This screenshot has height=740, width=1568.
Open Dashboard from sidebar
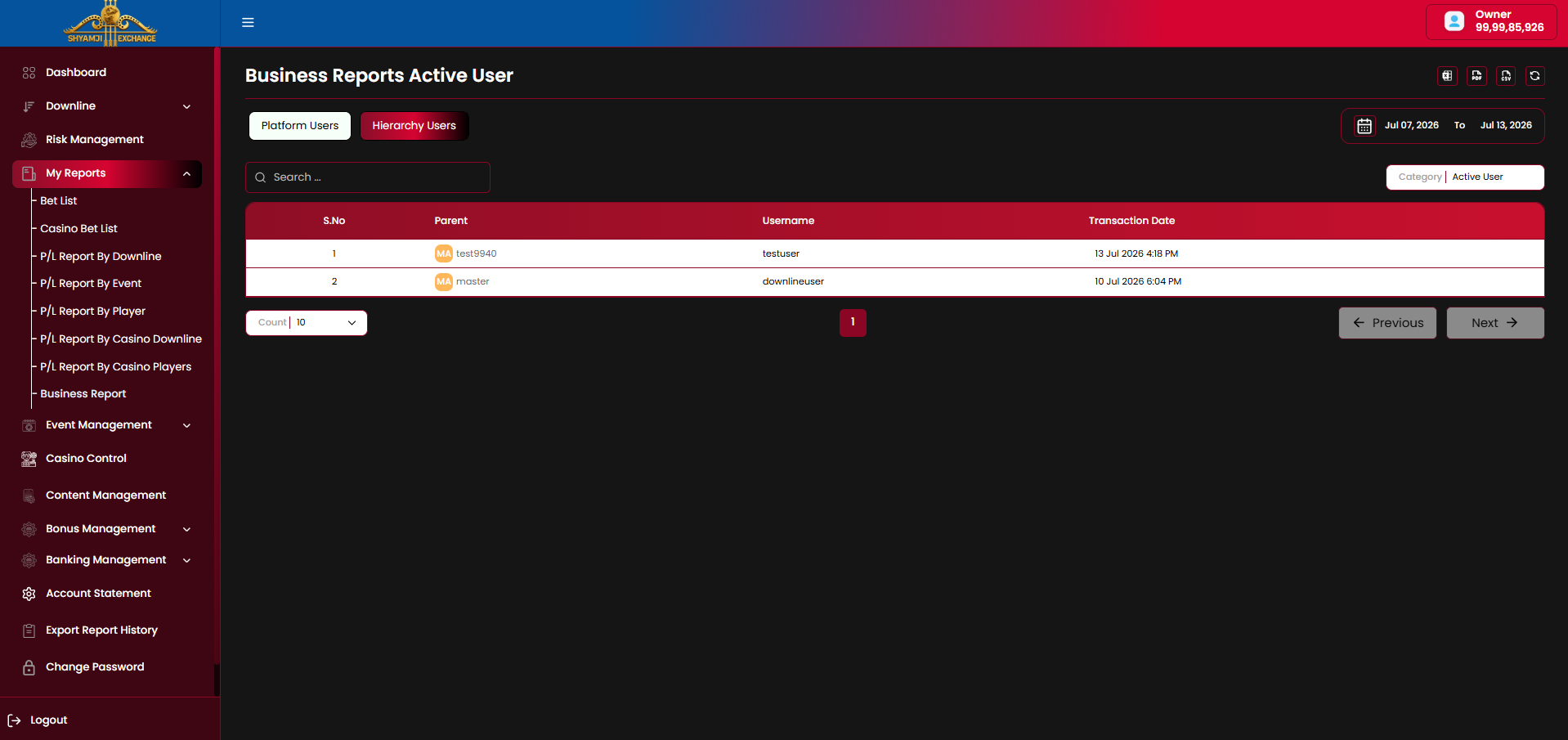(x=76, y=73)
